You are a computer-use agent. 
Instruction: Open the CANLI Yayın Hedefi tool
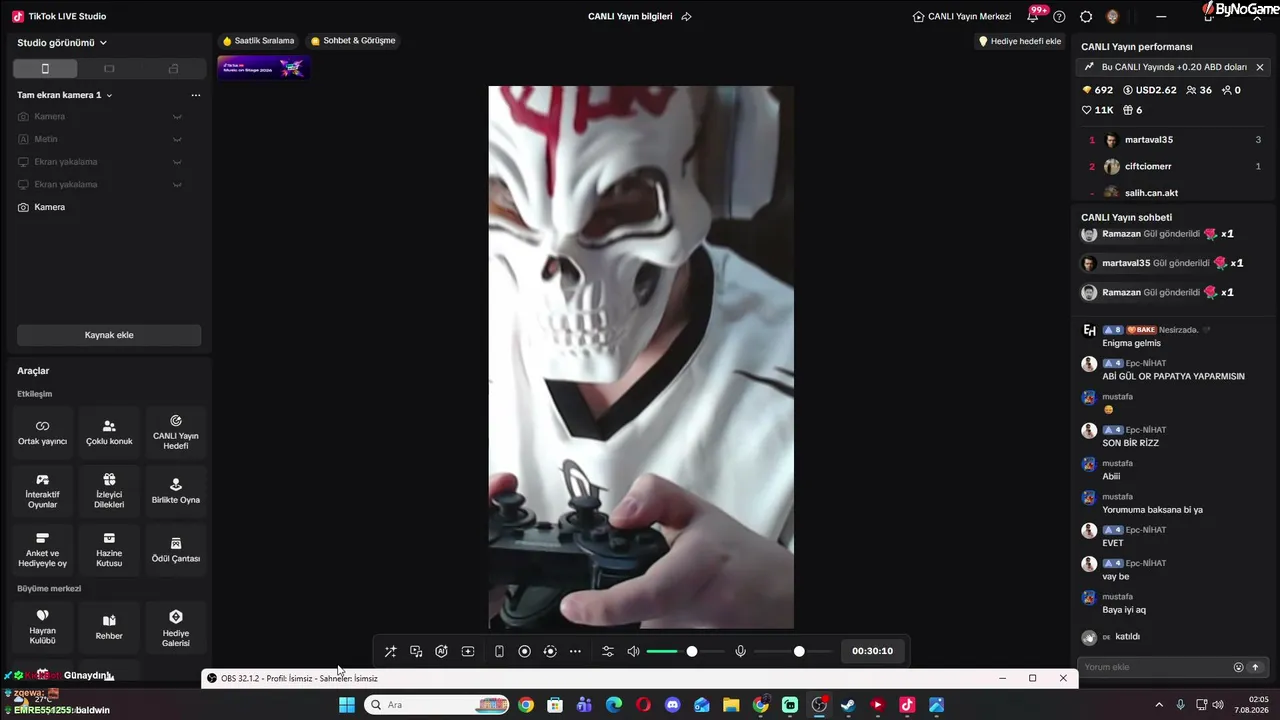coord(176,432)
